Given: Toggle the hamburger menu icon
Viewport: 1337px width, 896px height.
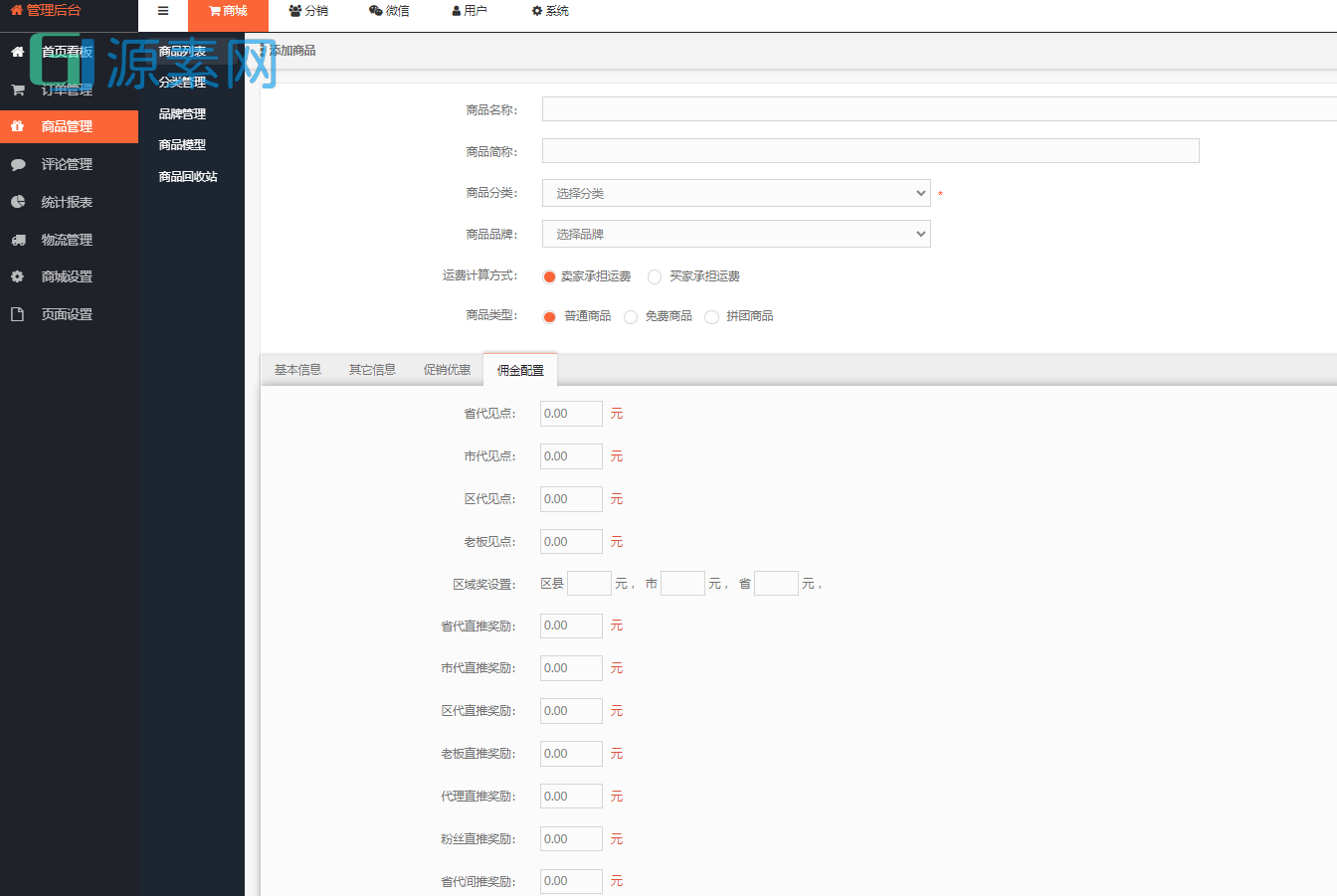Looking at the screenshot, I should tap(162, 11).
